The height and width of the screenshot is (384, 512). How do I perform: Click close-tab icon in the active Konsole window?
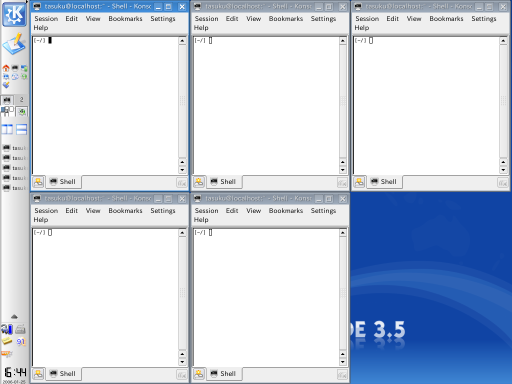click(182, 183)
